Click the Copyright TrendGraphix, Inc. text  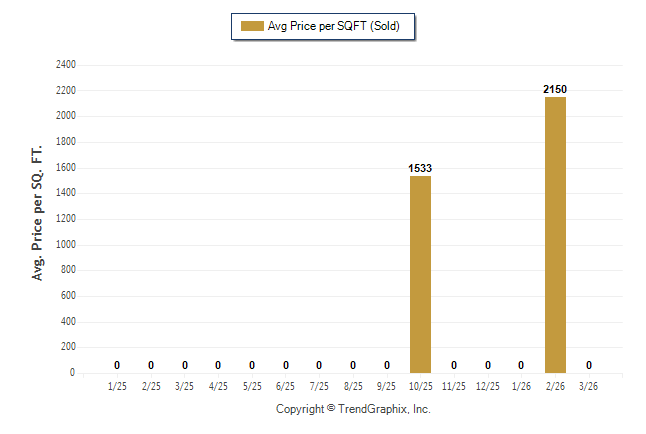pyautogui.click(x=353, y=409)
